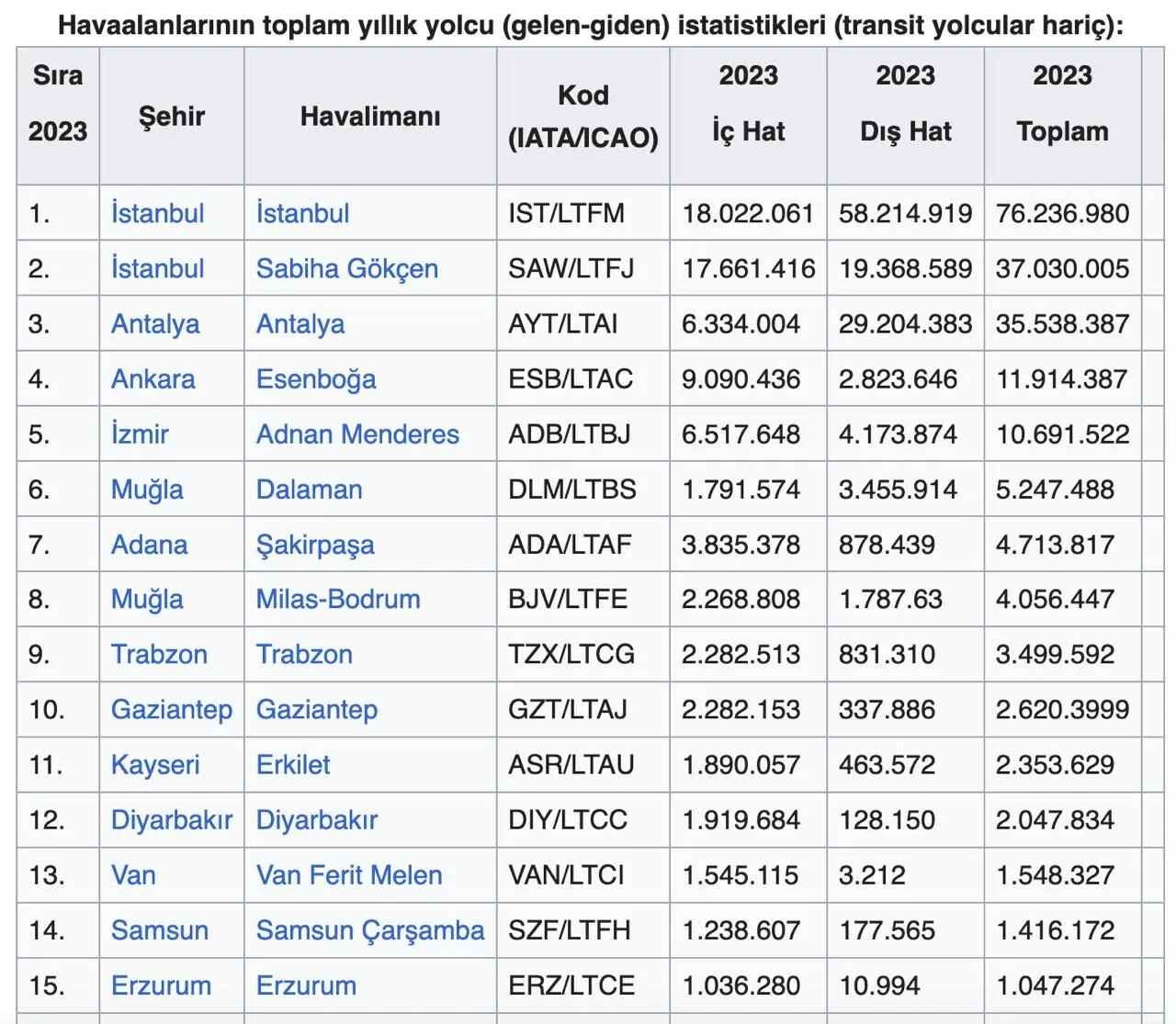Click the 76.236.980 total value
The width and height of the screenshot is (1176, 1024).
click(x=1062, y=213)
